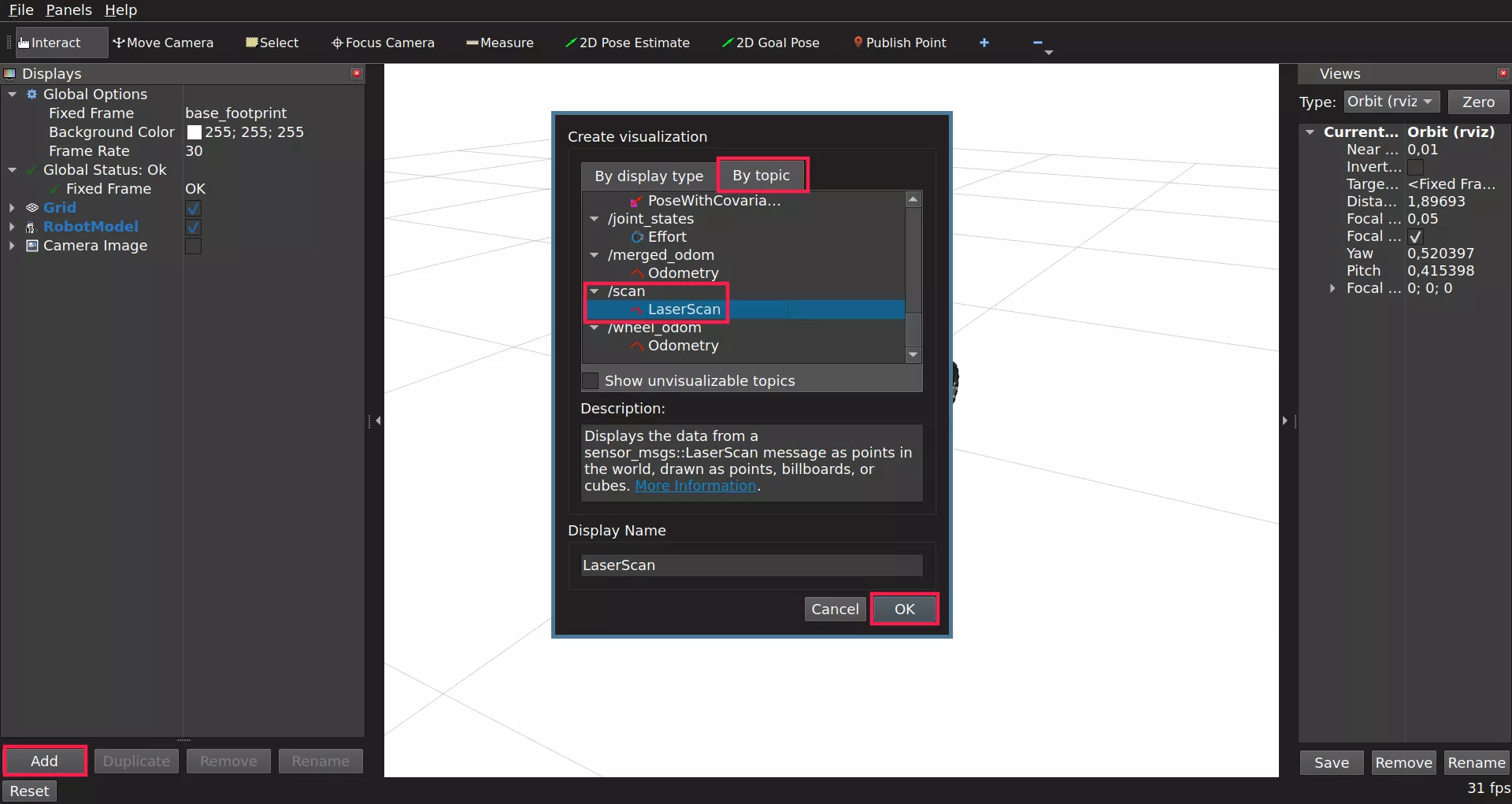This screenshot has height=804, width=1512.
Task: Click the plus icon to add a tool
Action: (984, 43)
